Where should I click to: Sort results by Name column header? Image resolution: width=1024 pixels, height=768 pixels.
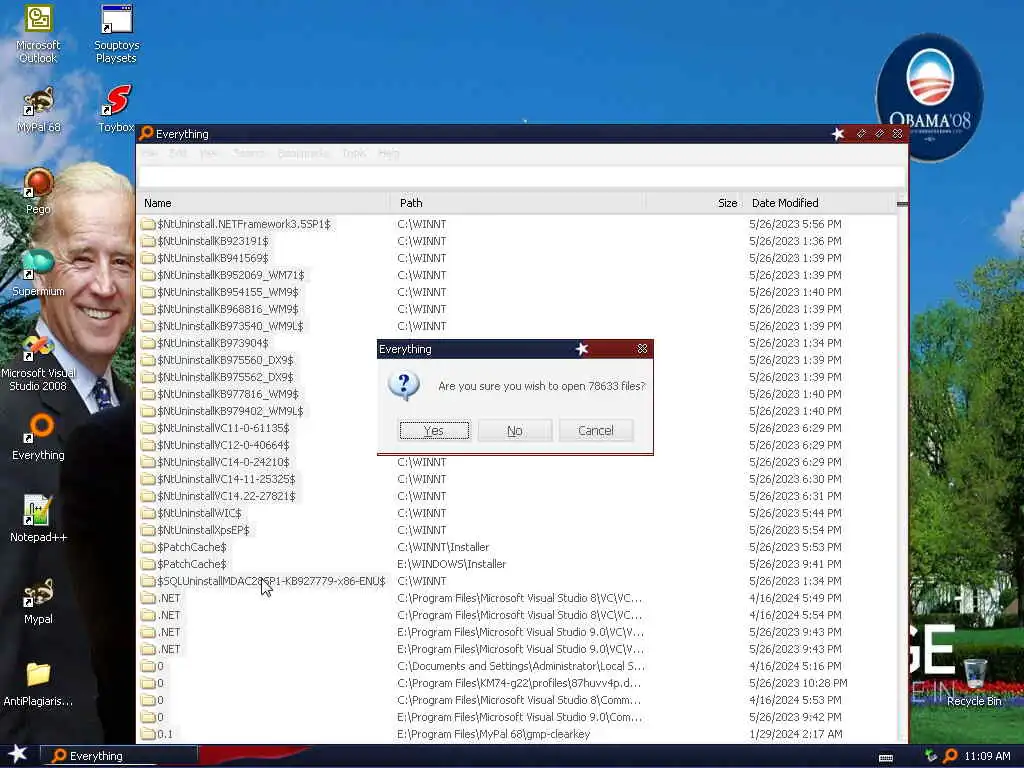pos(263,203)
